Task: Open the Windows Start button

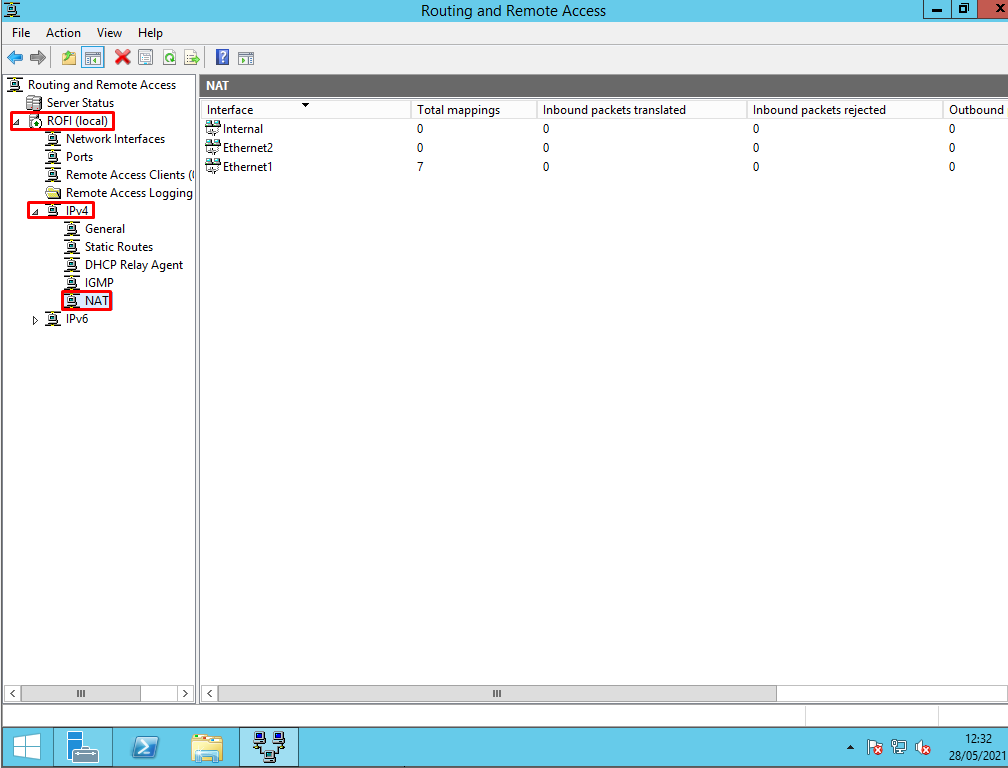Action: tap(26, 747)
